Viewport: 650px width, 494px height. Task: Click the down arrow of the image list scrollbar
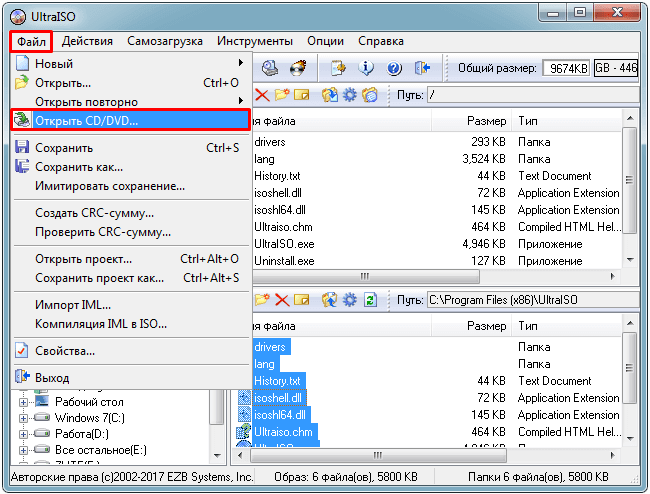630,260
